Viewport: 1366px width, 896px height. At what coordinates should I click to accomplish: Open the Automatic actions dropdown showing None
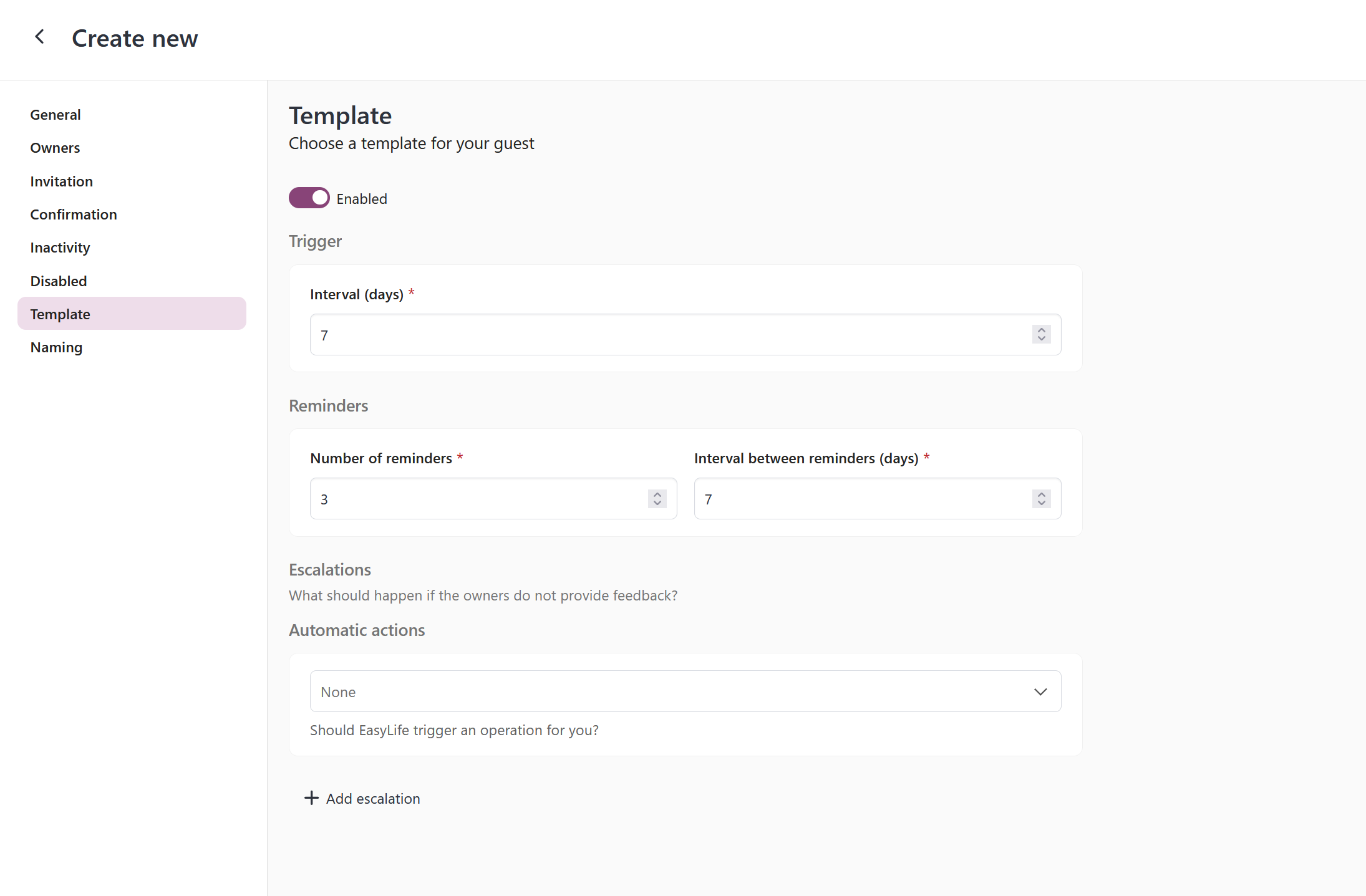click(x=685, y=691)
